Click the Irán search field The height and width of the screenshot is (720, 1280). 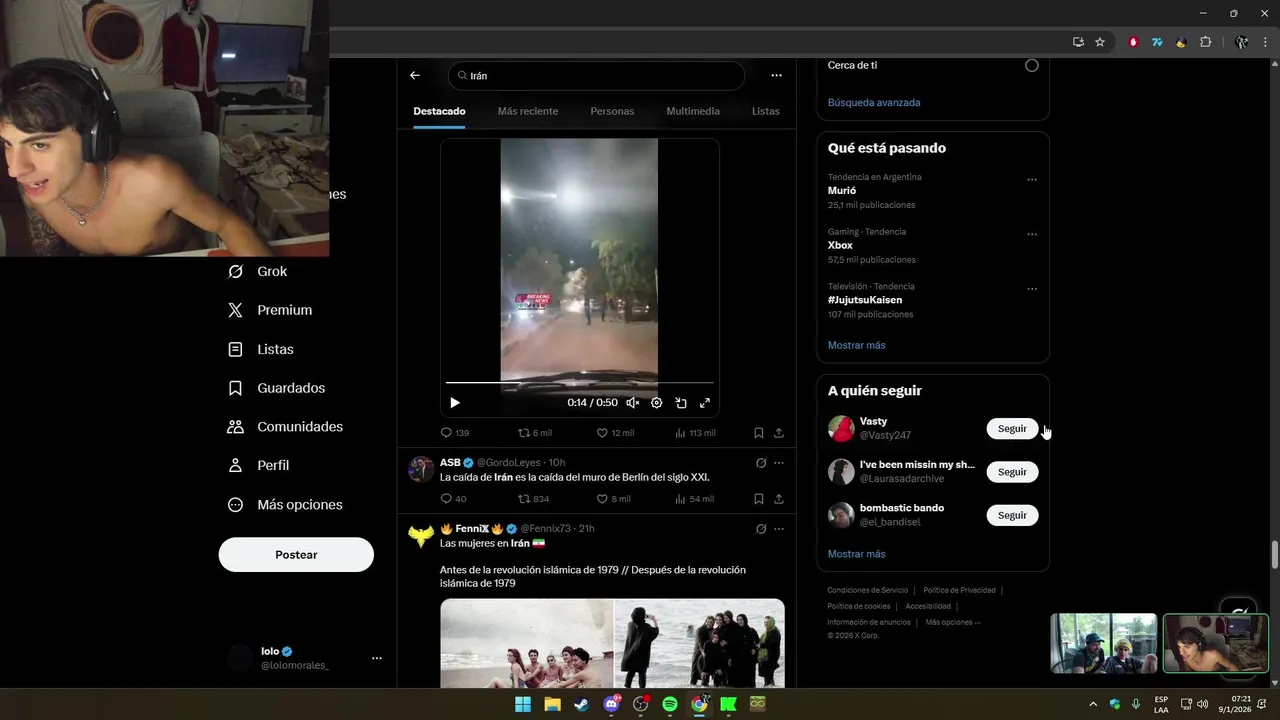click(x=596, y=76)
